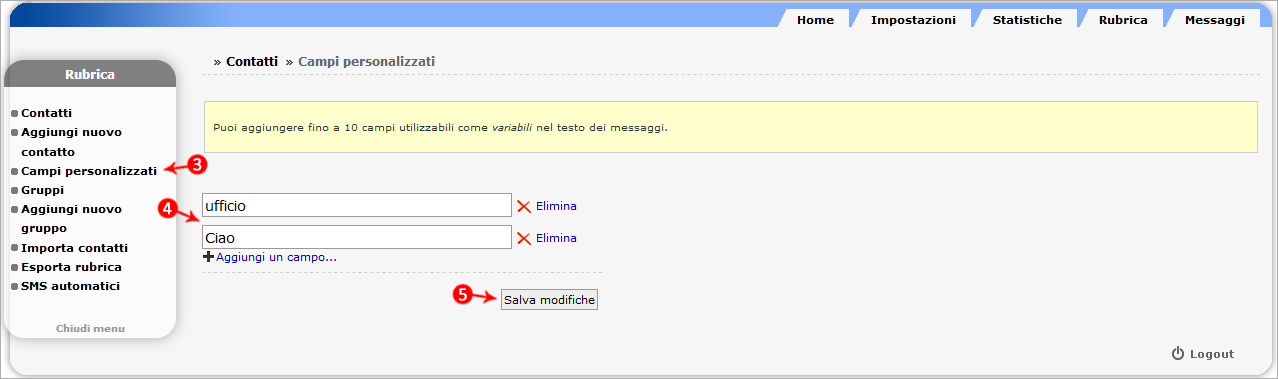Open Contatti in the sidebar menu
Viewport: 1278px width, 379px height.
click(x=46, y=113)
